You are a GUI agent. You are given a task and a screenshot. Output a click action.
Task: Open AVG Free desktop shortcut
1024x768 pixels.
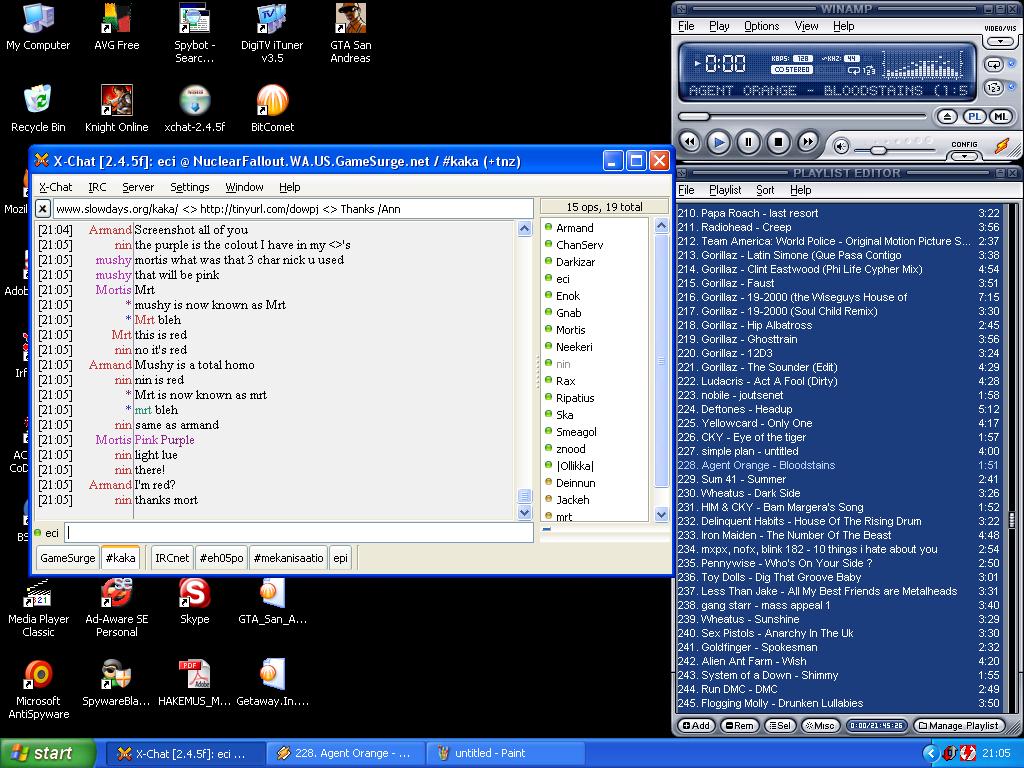click(116, 27)
